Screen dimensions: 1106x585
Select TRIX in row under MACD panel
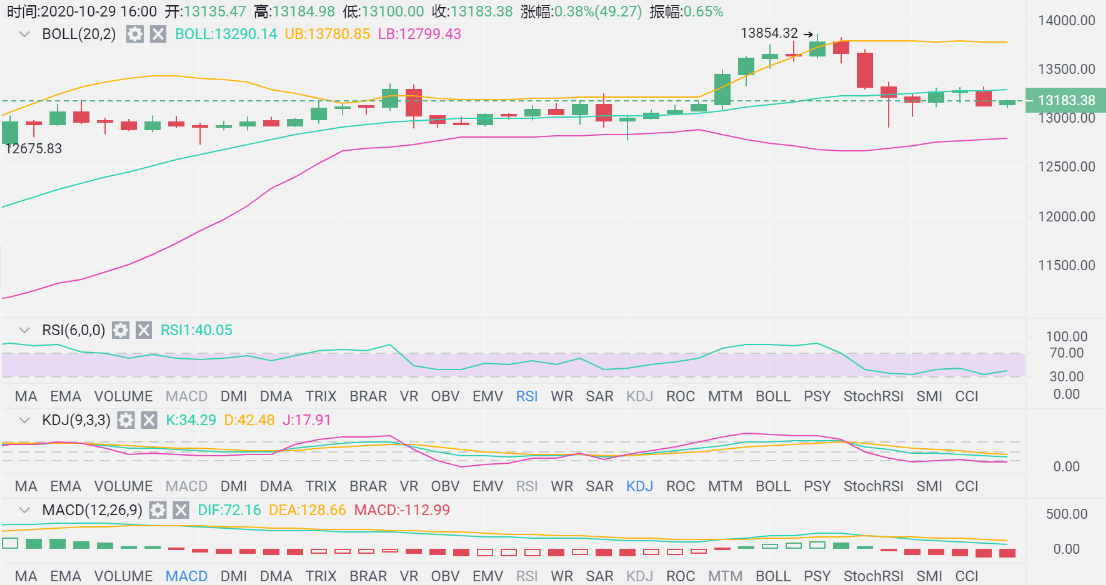[321, 576]
